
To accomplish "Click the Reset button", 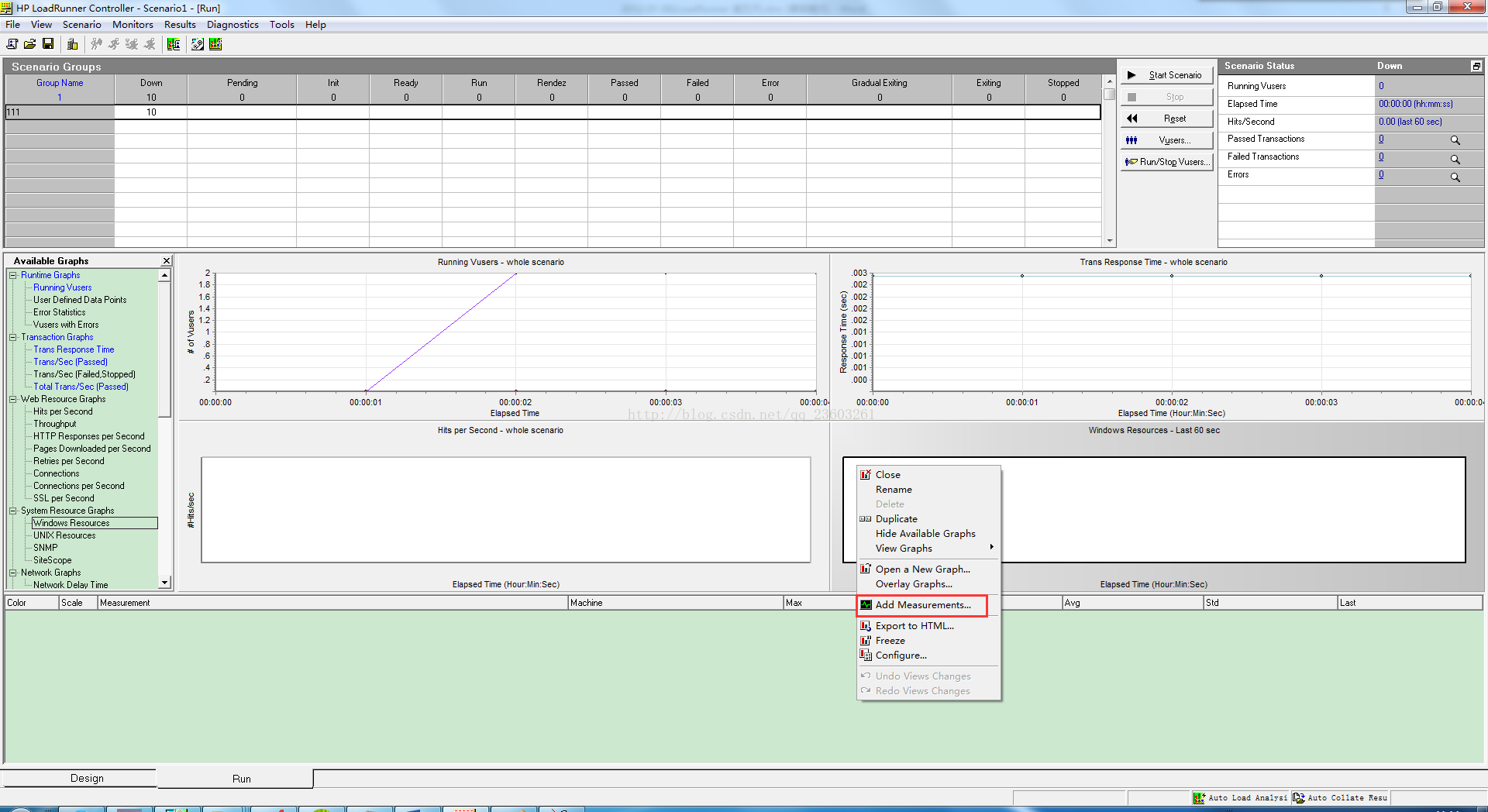I will point(1167,119).
